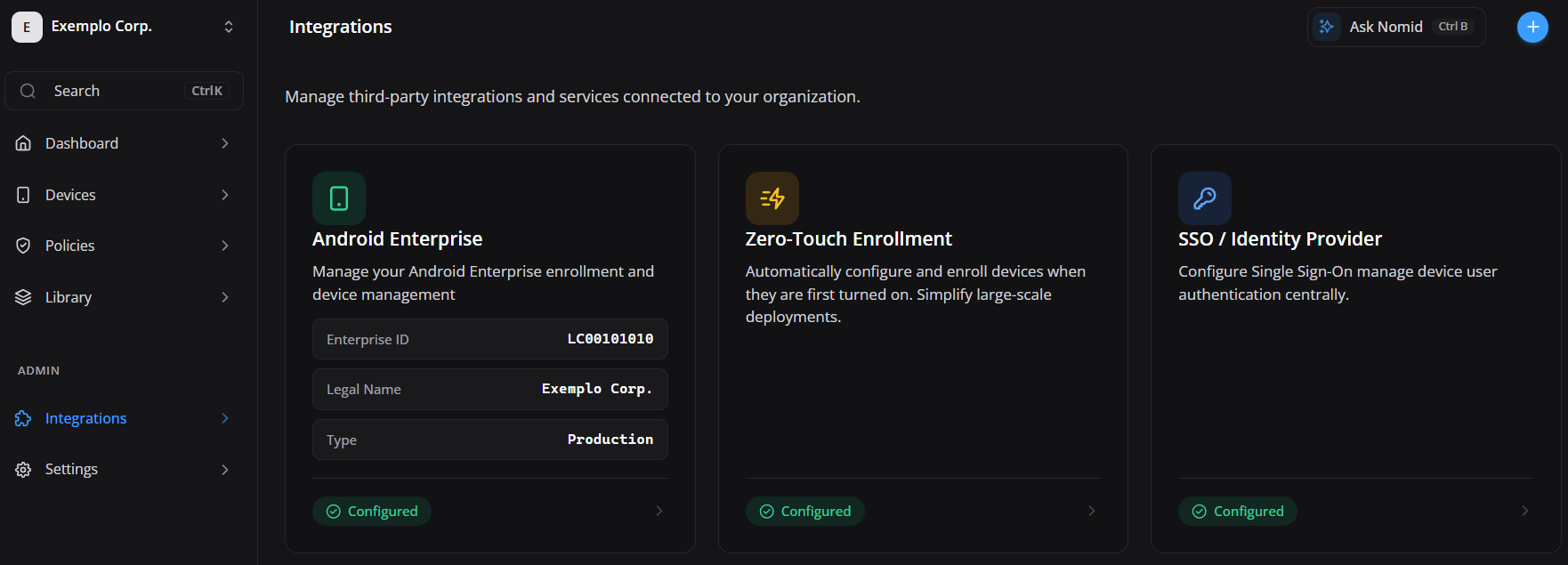This screenshot has width=1568, height=565.
Task: Click the Legal Name label
Action: (364, 390)
